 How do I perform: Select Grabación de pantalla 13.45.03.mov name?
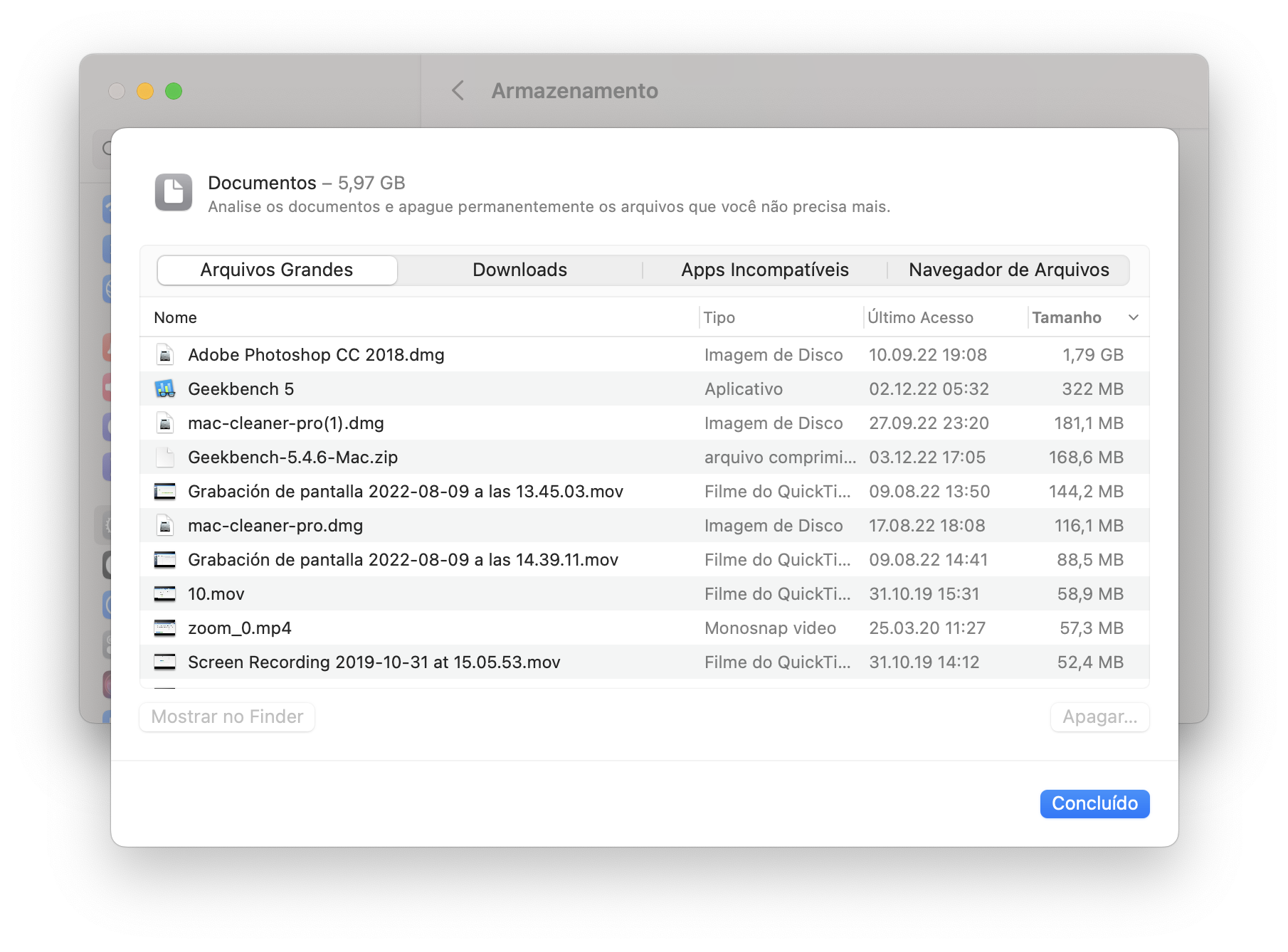[x=406, y=491]
